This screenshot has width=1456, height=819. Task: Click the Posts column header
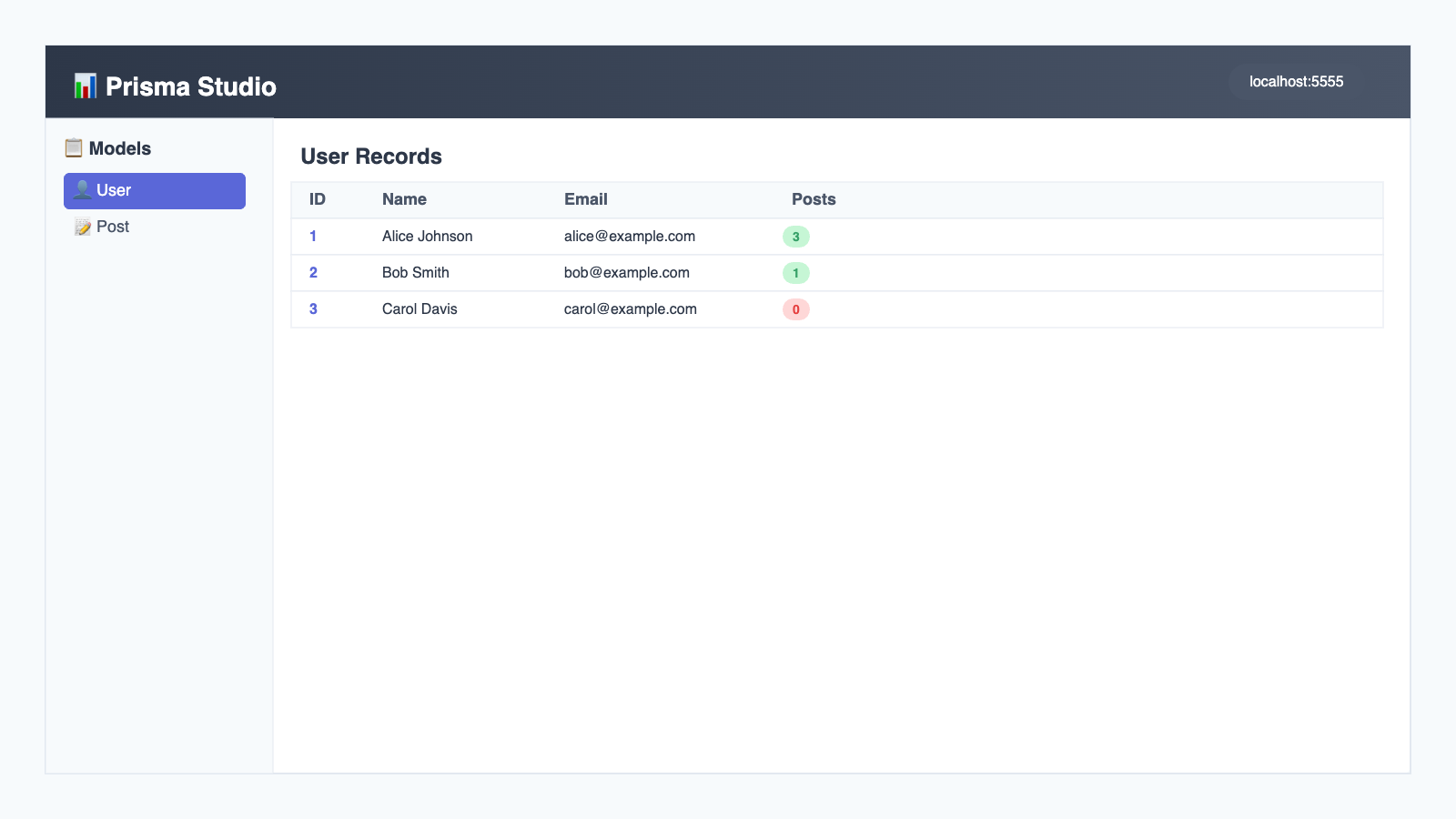tap(814, 199)
